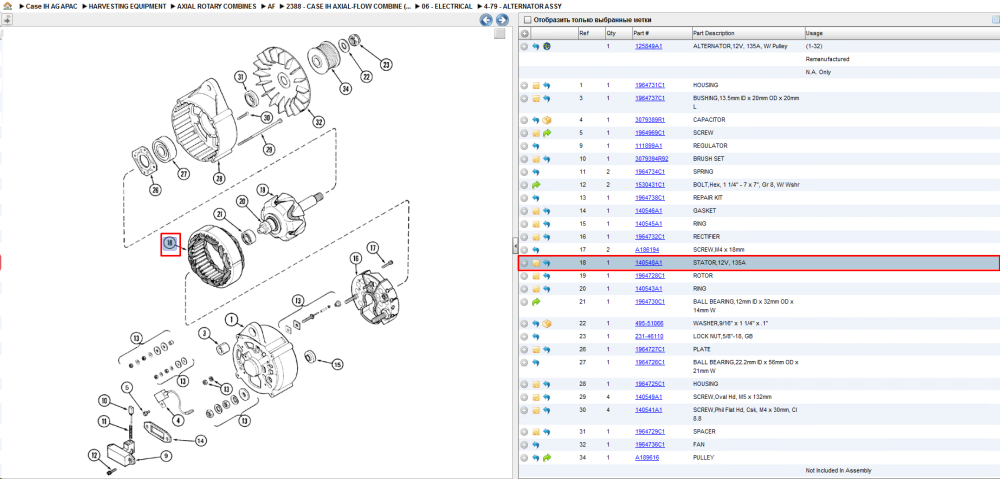The height and width of the screenshot is (479, 1000).
Task: Toggle the round select button in PULLEY row
Action: pos(524,458)
